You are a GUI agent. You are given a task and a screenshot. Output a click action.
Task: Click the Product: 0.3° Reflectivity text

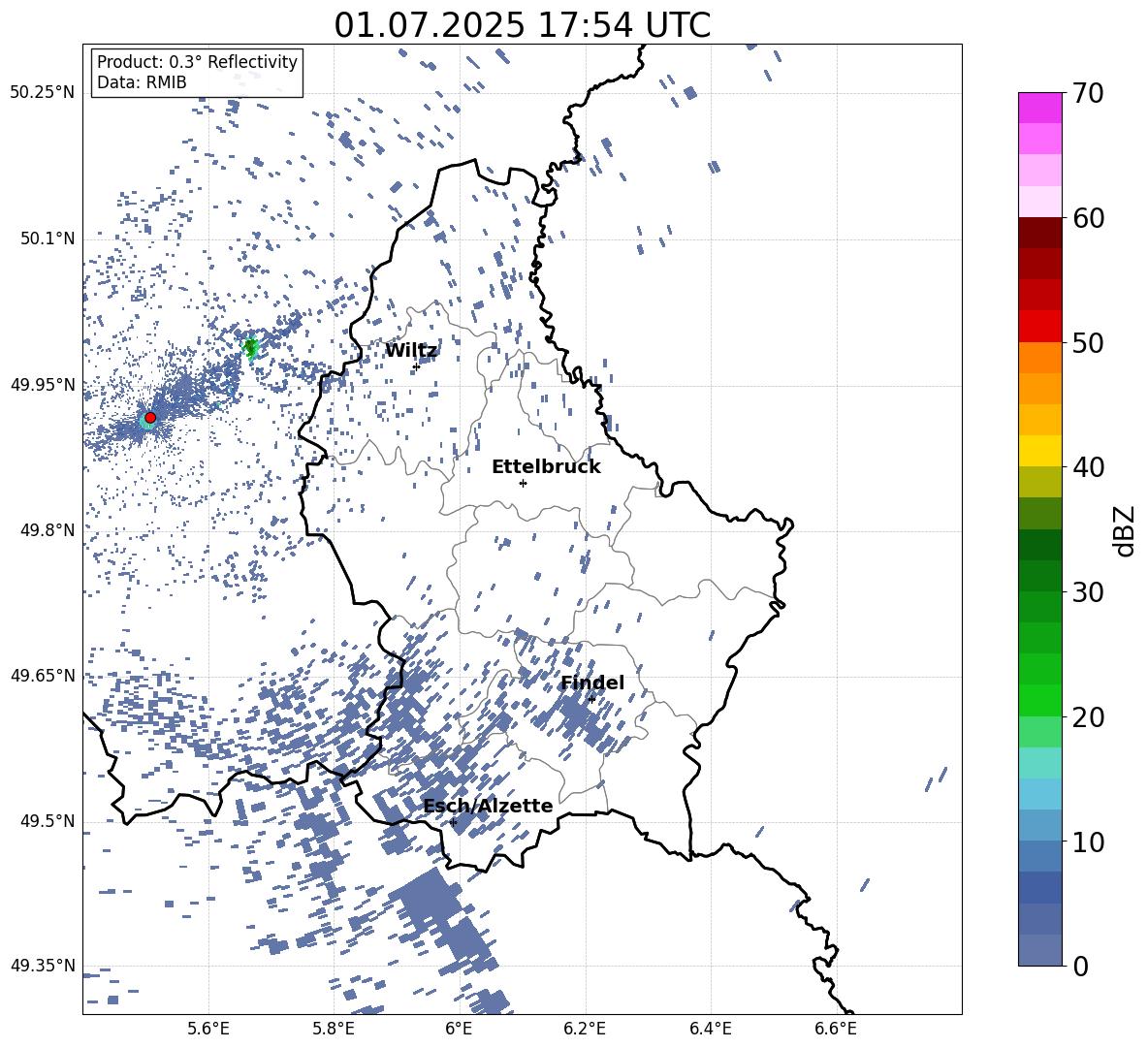point(197,62)
